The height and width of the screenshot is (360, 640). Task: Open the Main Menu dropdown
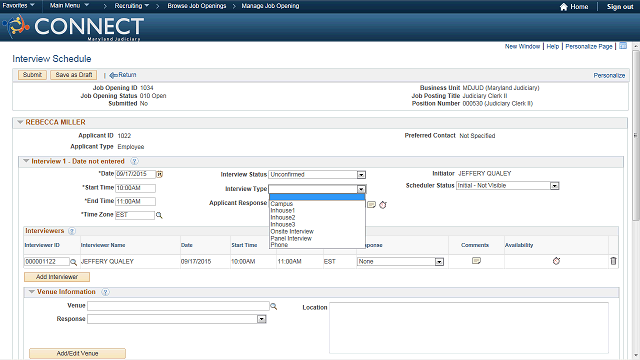pyautogui.click(x=69, y=6)
